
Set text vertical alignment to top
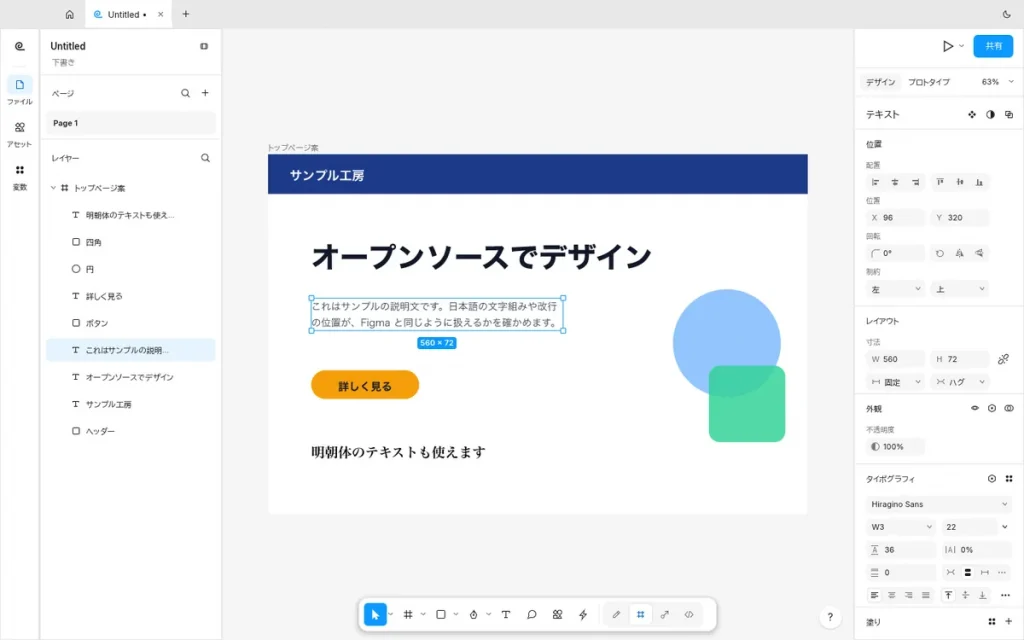(x=948, y=595)
